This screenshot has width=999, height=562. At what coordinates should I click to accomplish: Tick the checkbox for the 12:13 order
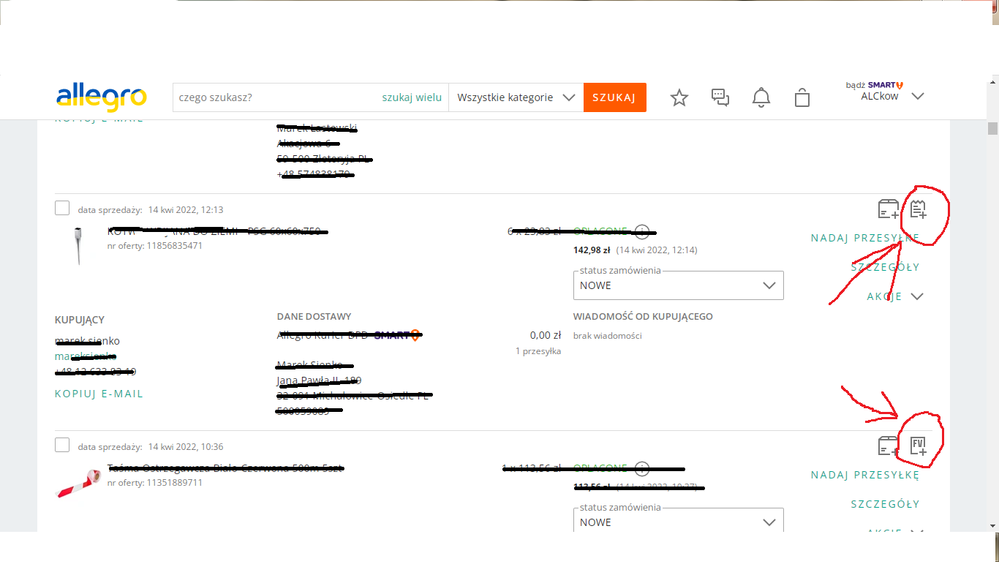click(x=62, y=208)
